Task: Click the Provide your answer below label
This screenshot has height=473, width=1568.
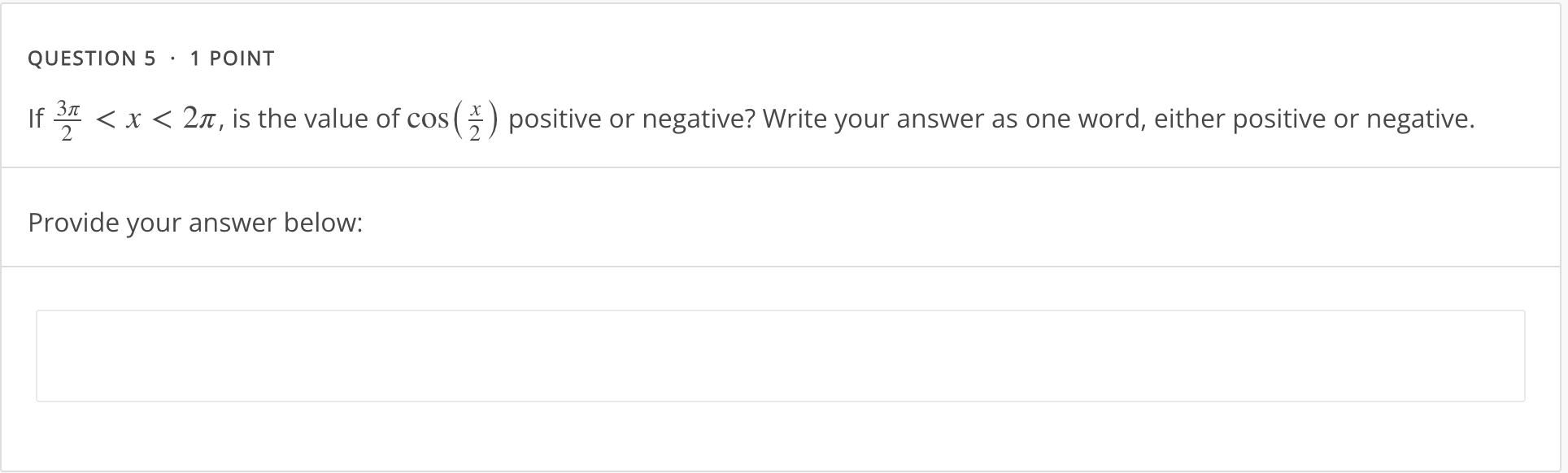Action: [195, 221]
